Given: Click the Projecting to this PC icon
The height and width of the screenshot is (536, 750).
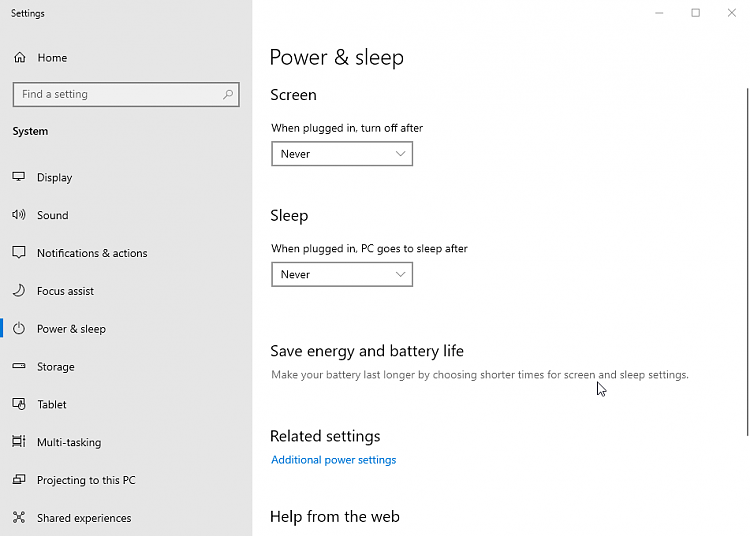Looking at the screenshot, I should 19,480.
